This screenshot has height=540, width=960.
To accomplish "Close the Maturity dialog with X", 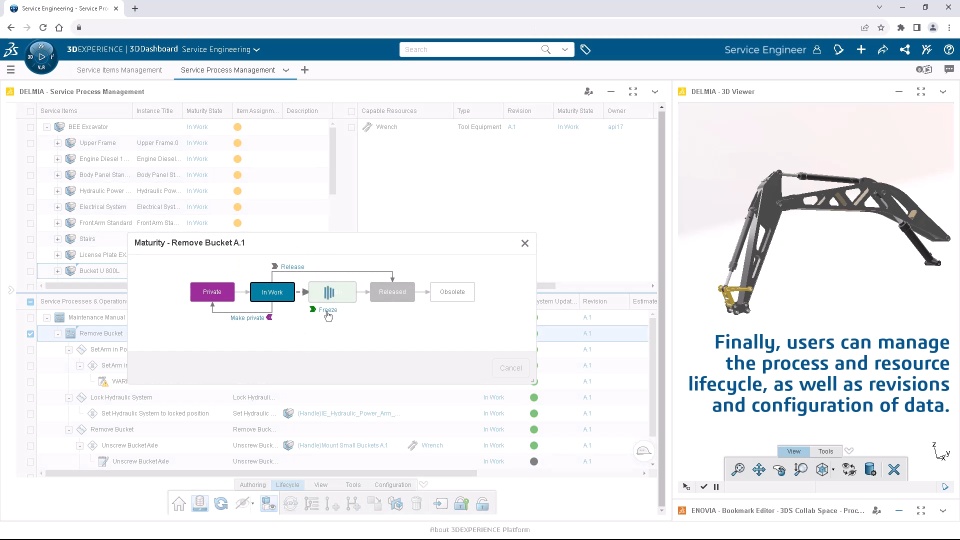I will coord(525,243).
